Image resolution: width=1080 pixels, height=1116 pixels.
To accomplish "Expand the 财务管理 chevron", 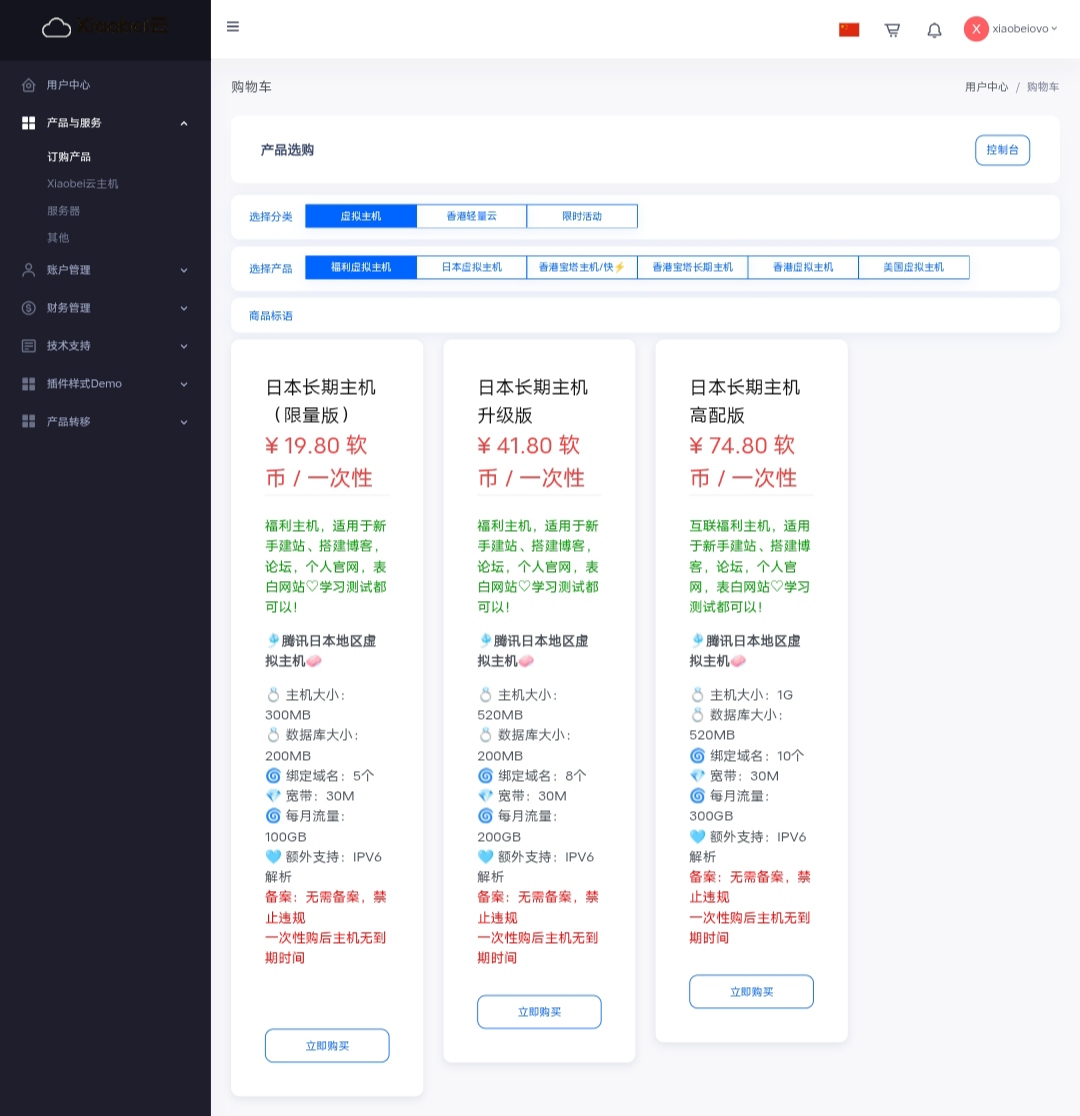I will coord(184,308).
